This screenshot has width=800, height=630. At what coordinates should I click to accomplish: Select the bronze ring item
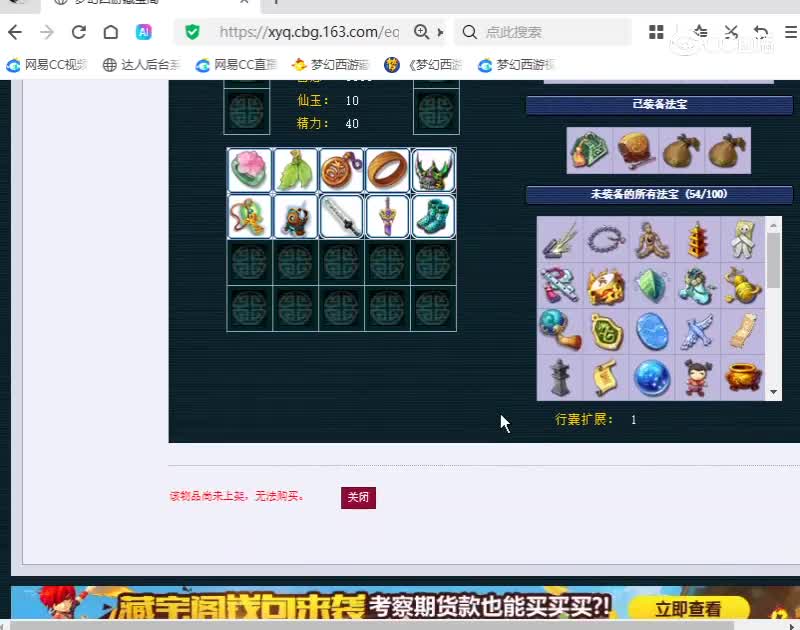pos(387,170)
